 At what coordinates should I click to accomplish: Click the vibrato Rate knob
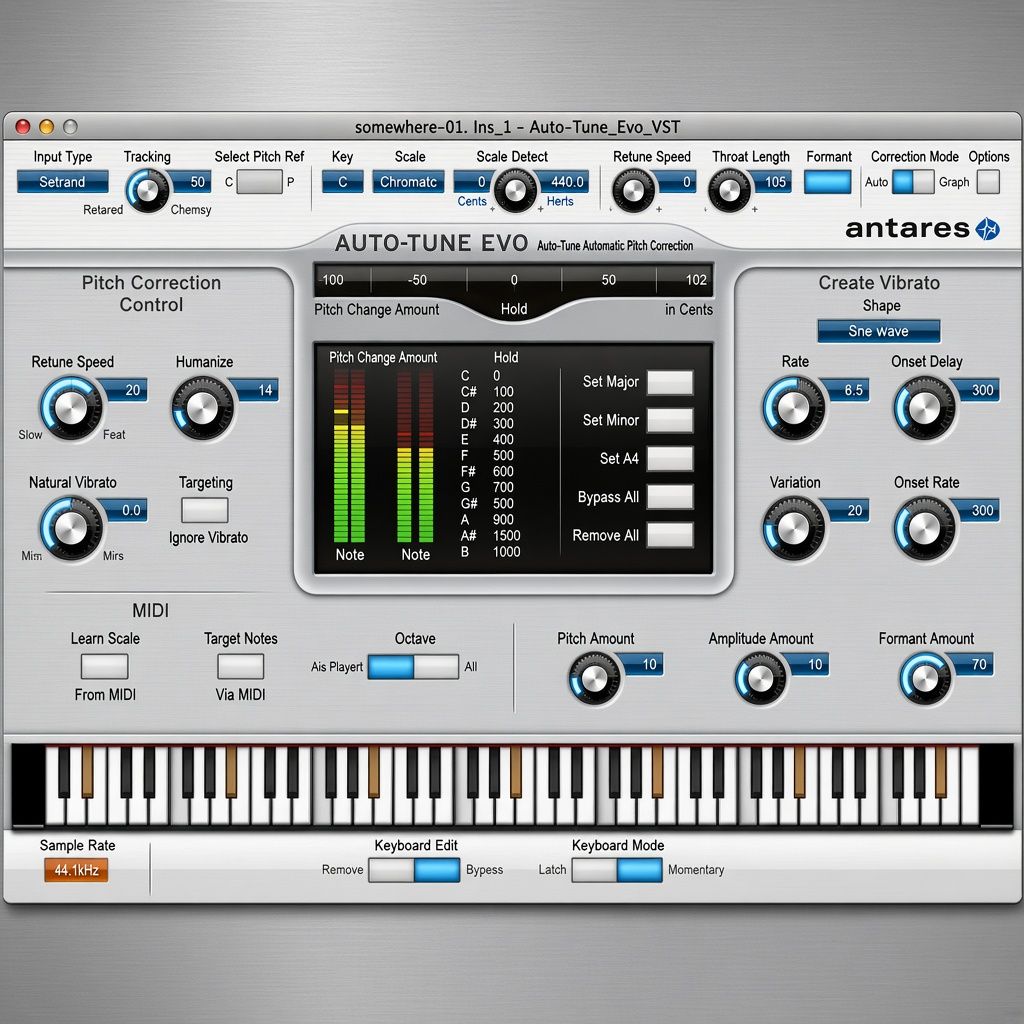[793, 408]
